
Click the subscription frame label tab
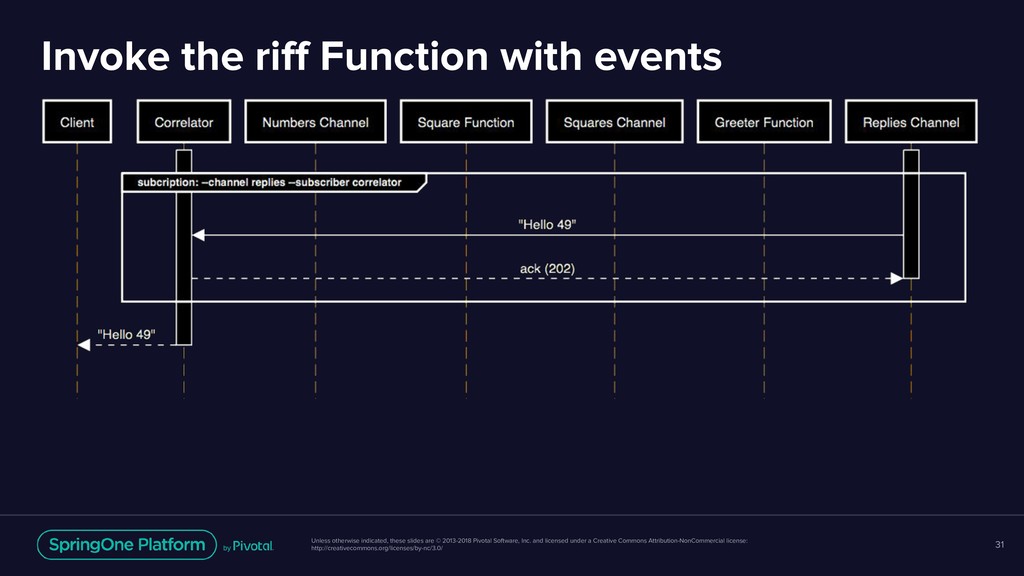(274, 183)
